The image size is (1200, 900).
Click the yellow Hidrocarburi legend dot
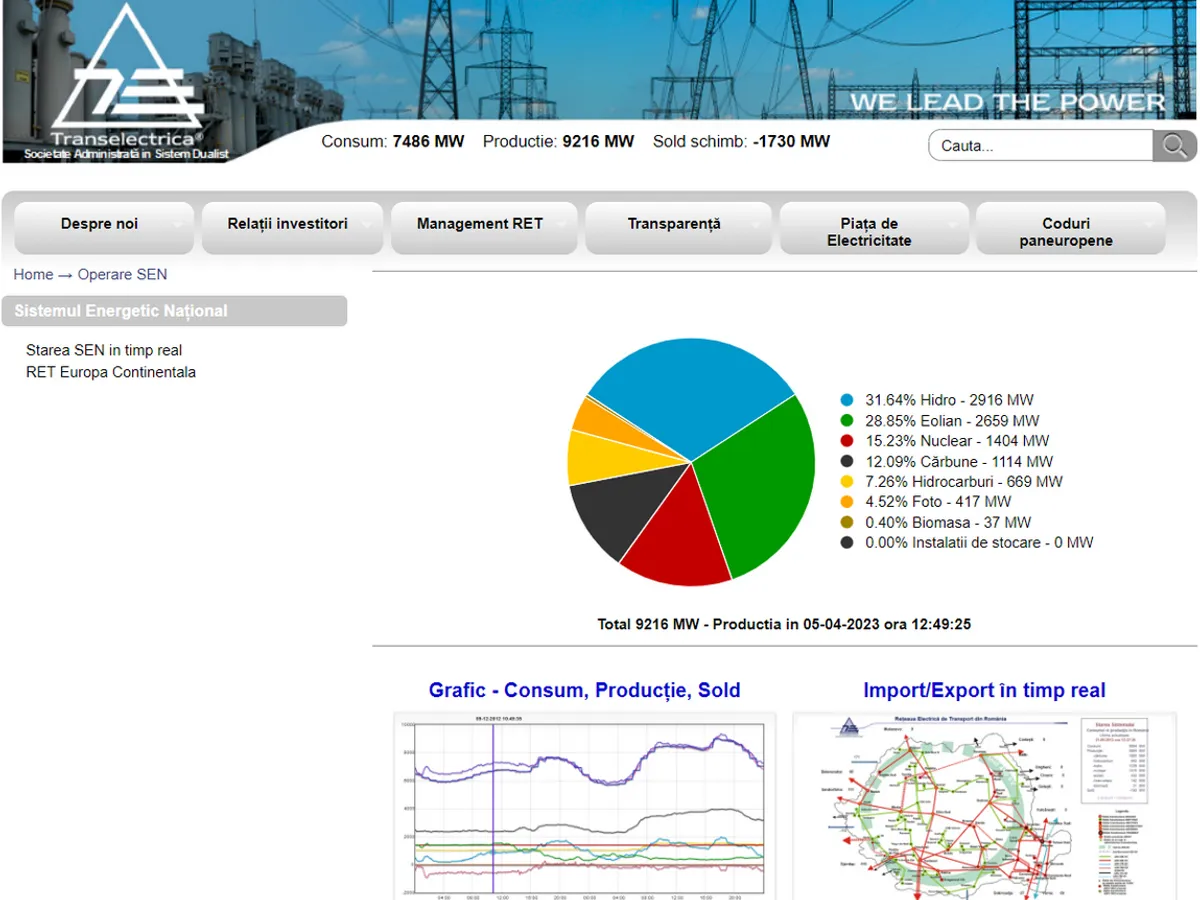point(848,482)
